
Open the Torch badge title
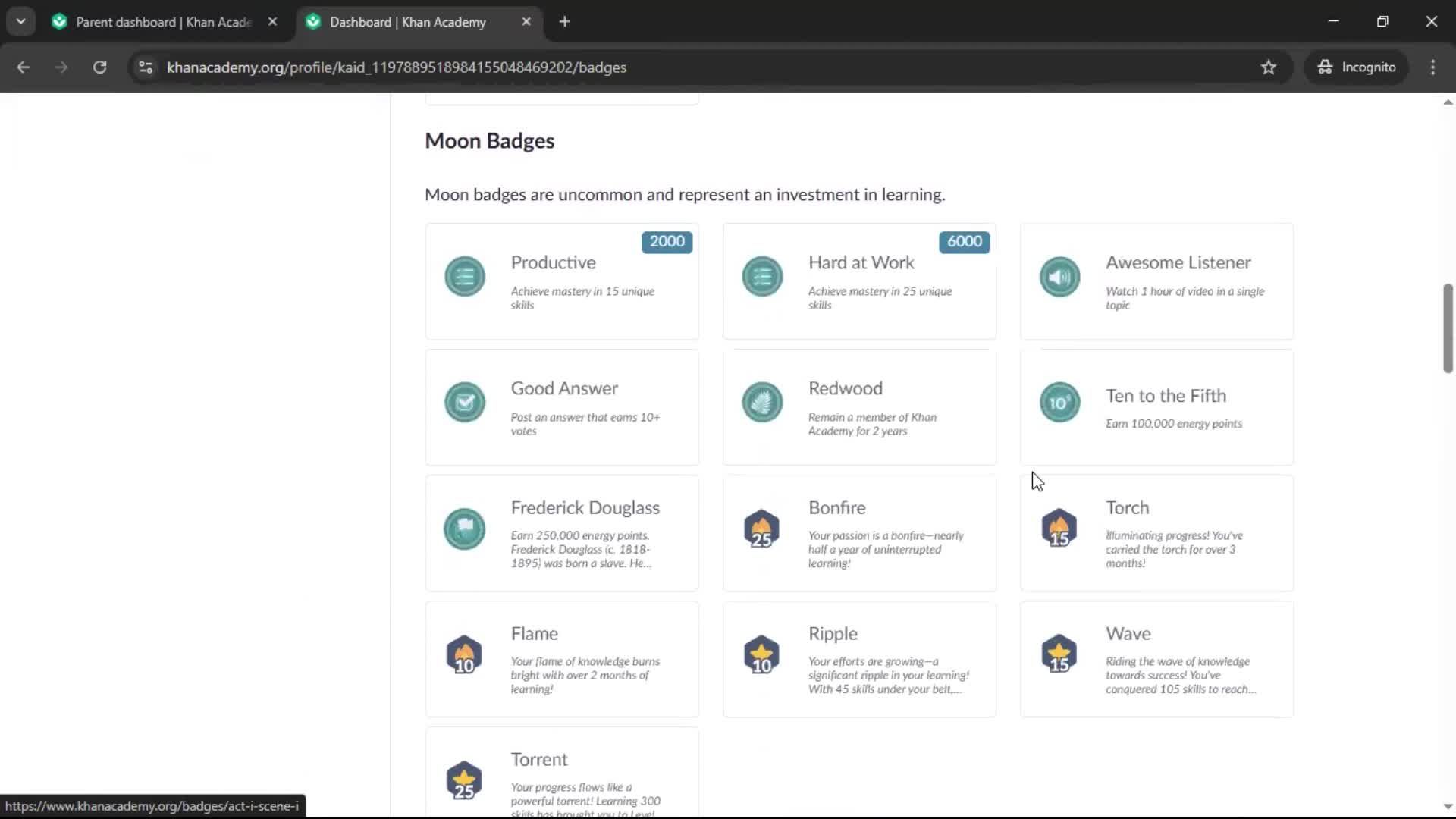pyautogui.click(x=1127, y=507)
